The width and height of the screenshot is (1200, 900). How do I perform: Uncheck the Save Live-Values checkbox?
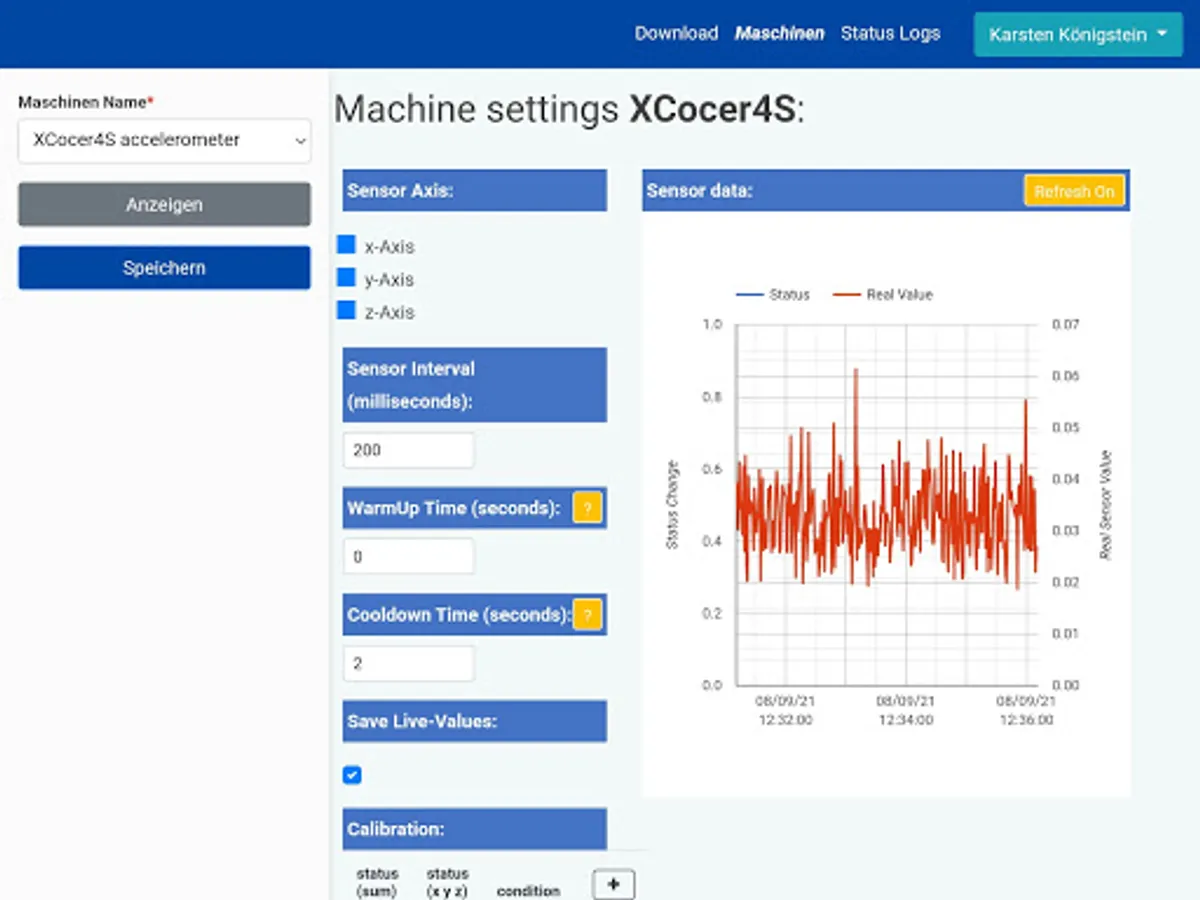(x=352, y=775)
